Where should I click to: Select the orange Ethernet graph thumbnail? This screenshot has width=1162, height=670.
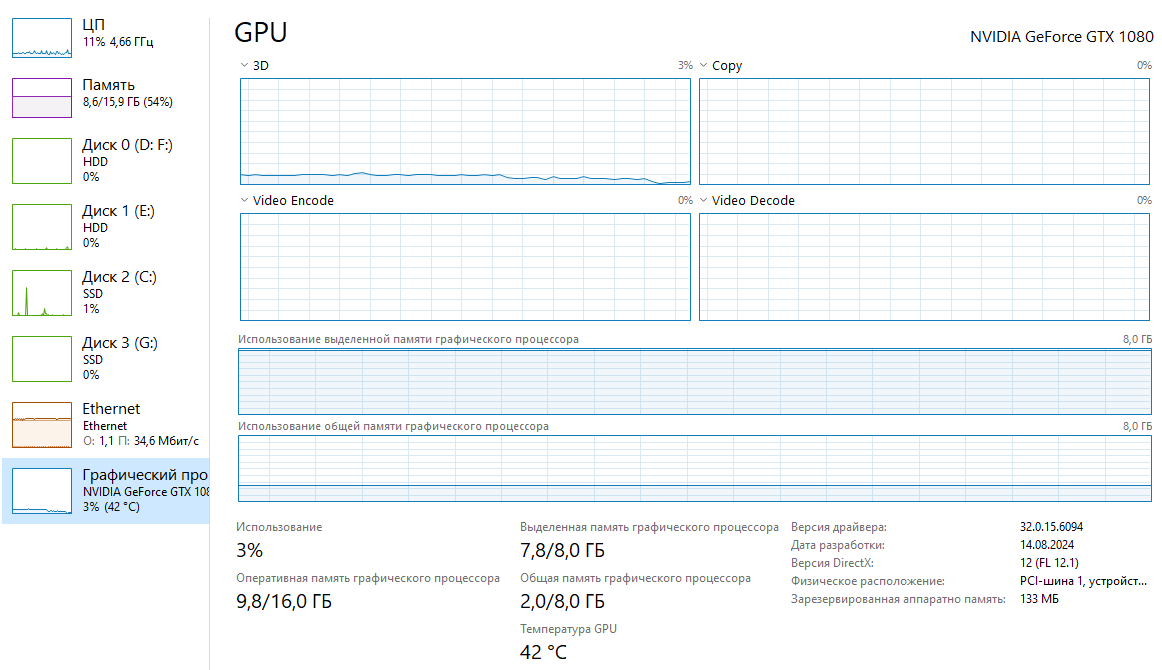click(41, 425)
